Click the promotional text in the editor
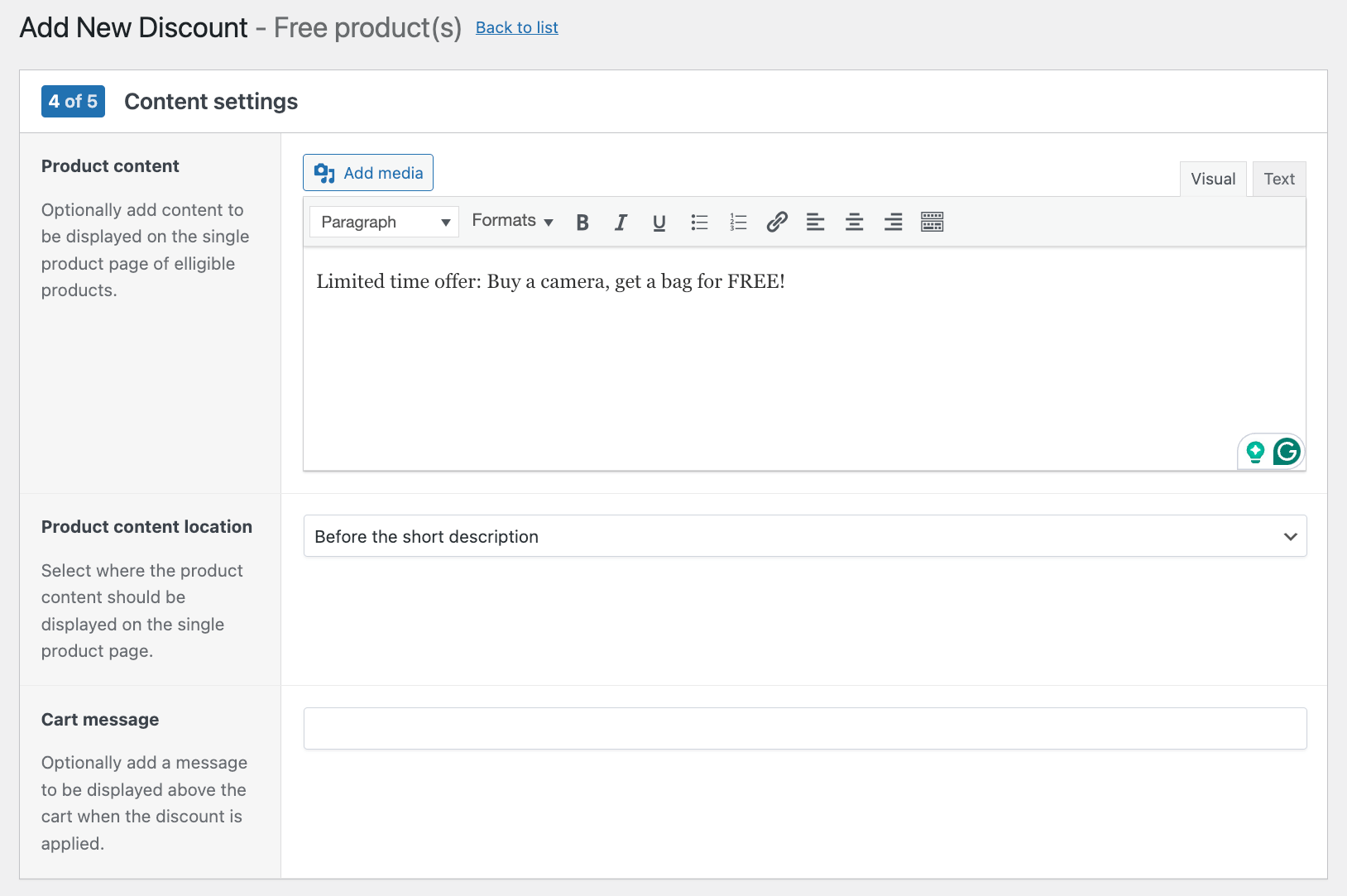The height and width of the screenshot is (896, 1347). point(549,281)
